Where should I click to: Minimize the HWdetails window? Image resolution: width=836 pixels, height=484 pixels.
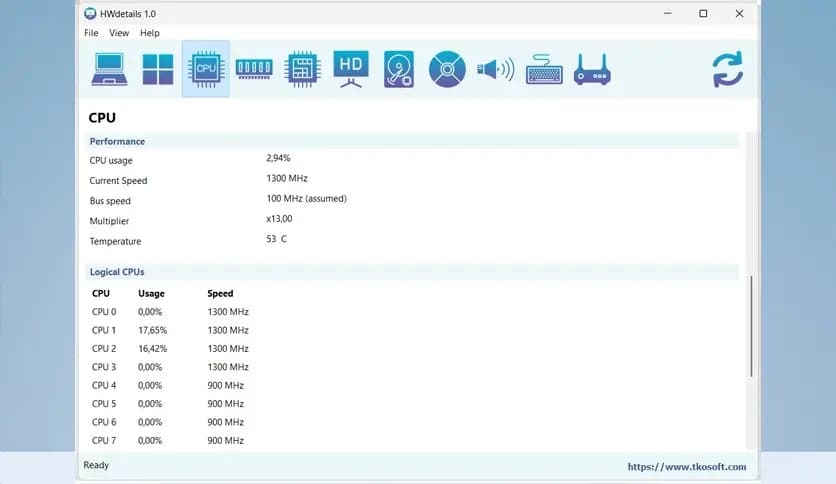coord(668,13)
